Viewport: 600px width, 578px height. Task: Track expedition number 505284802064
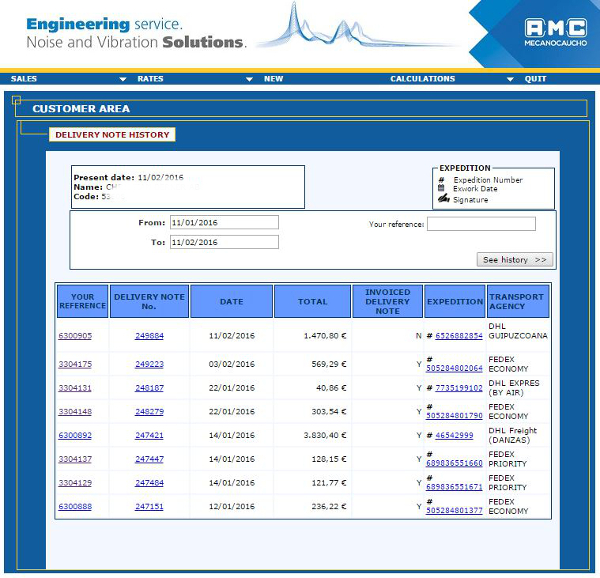454,368
